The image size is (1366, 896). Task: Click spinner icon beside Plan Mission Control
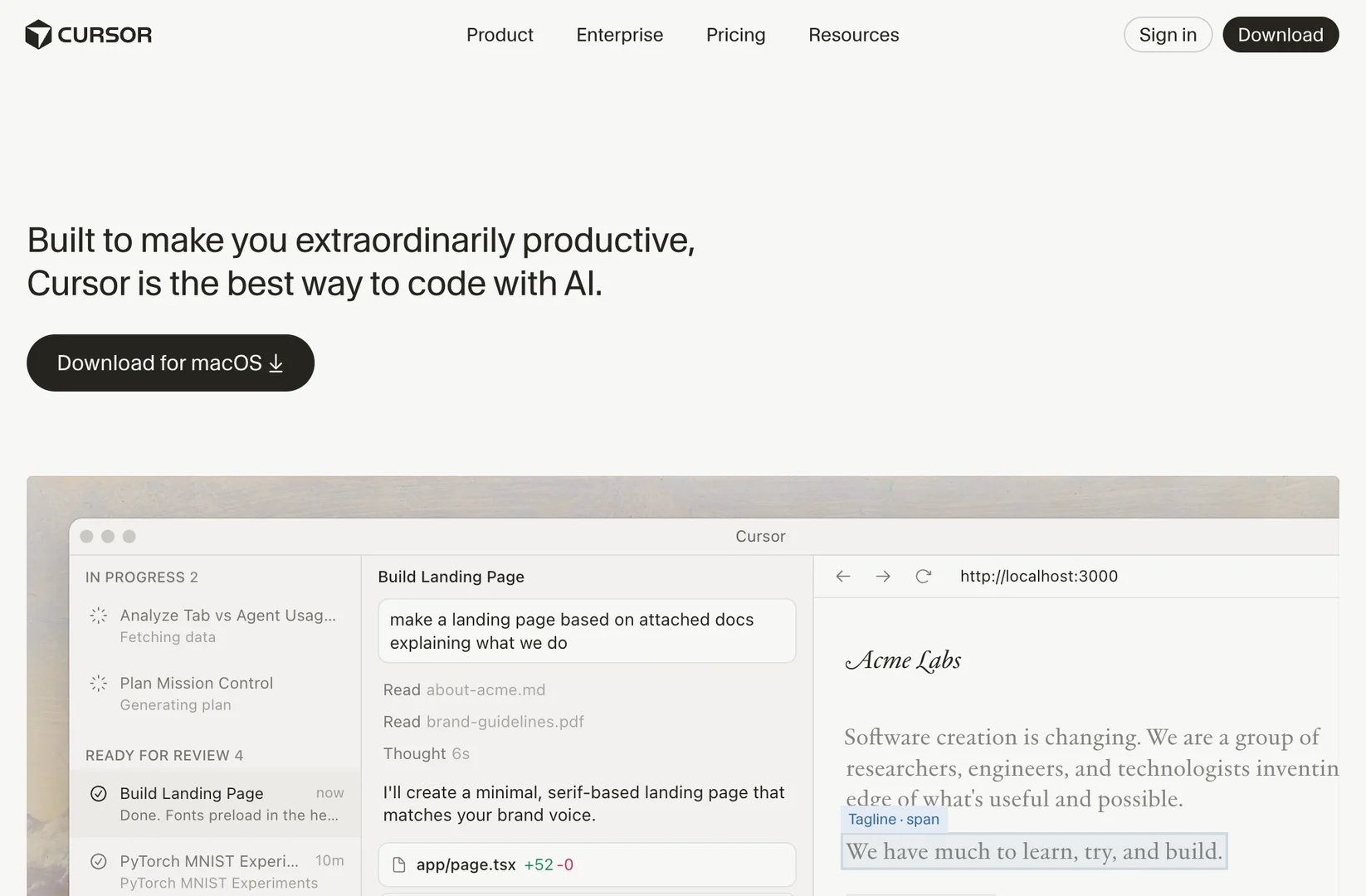[x=99, y=684]
